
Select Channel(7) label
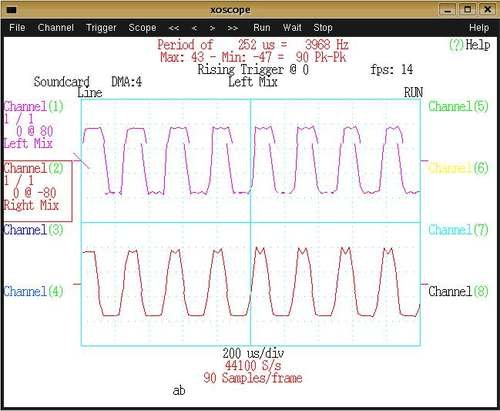click(458, 230)
